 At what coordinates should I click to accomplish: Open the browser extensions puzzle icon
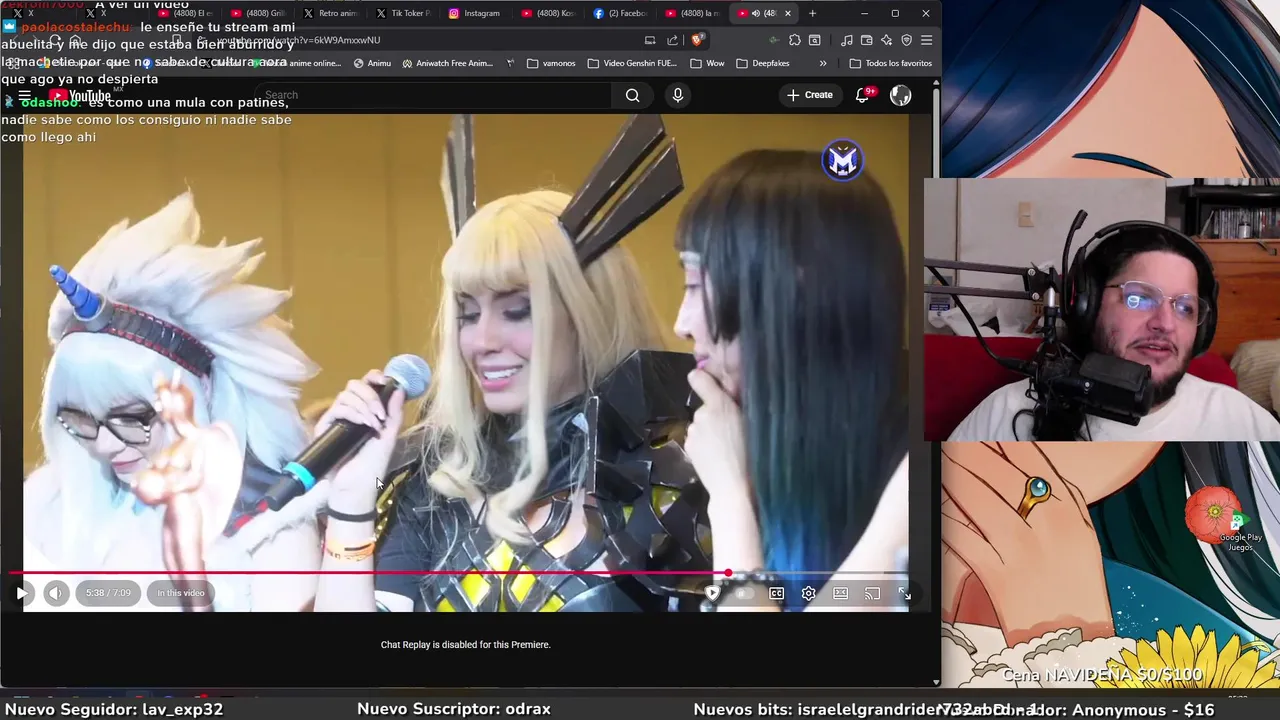794,40
